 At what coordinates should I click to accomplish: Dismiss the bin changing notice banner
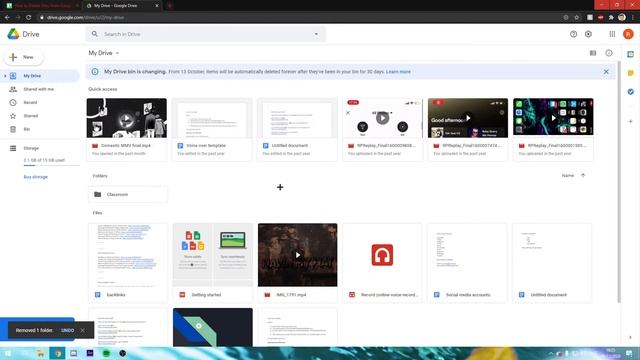pyautogui.click(x=606, y=72)
